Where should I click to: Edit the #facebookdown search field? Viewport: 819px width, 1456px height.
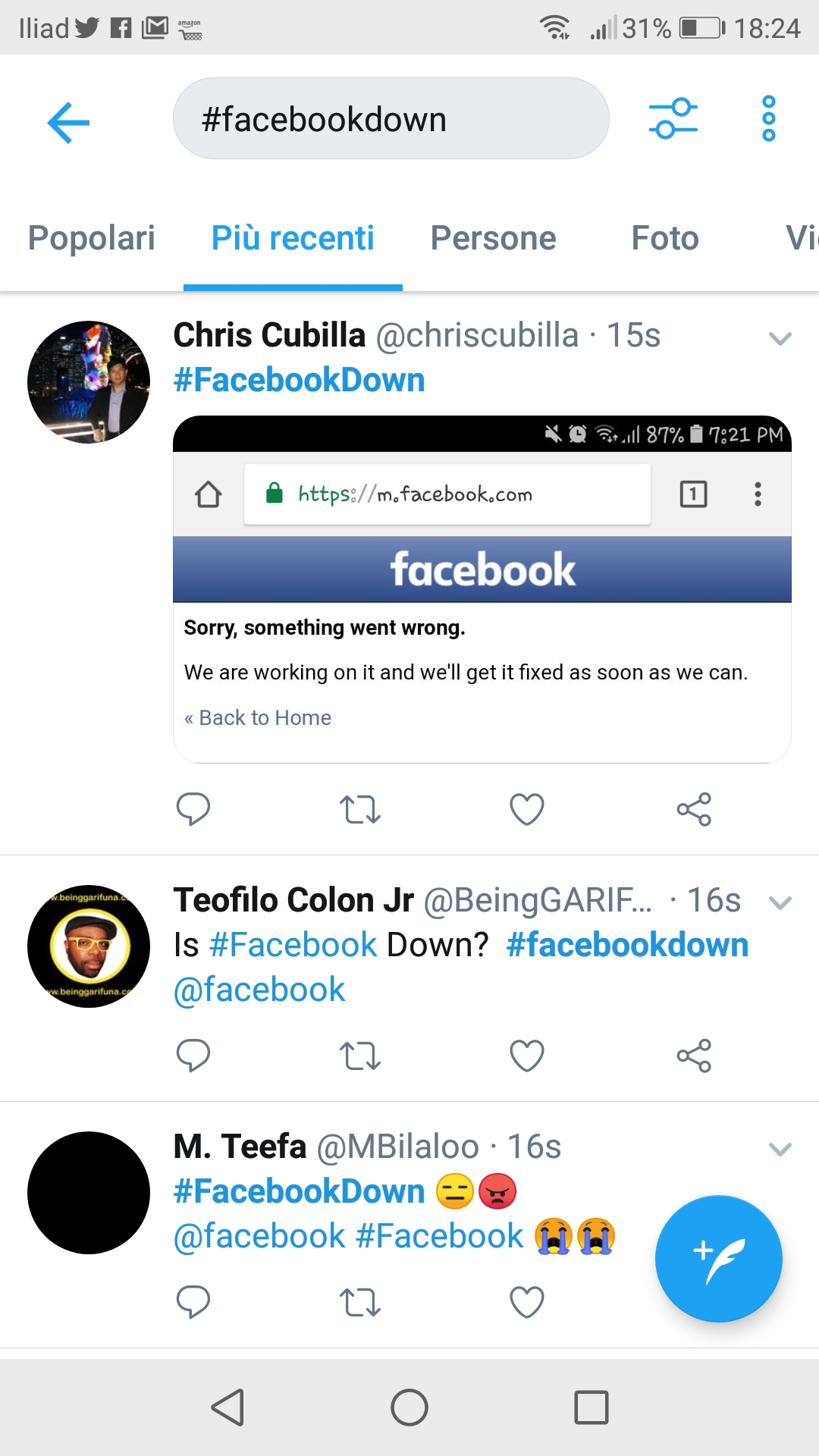click(x=391, y=118)
